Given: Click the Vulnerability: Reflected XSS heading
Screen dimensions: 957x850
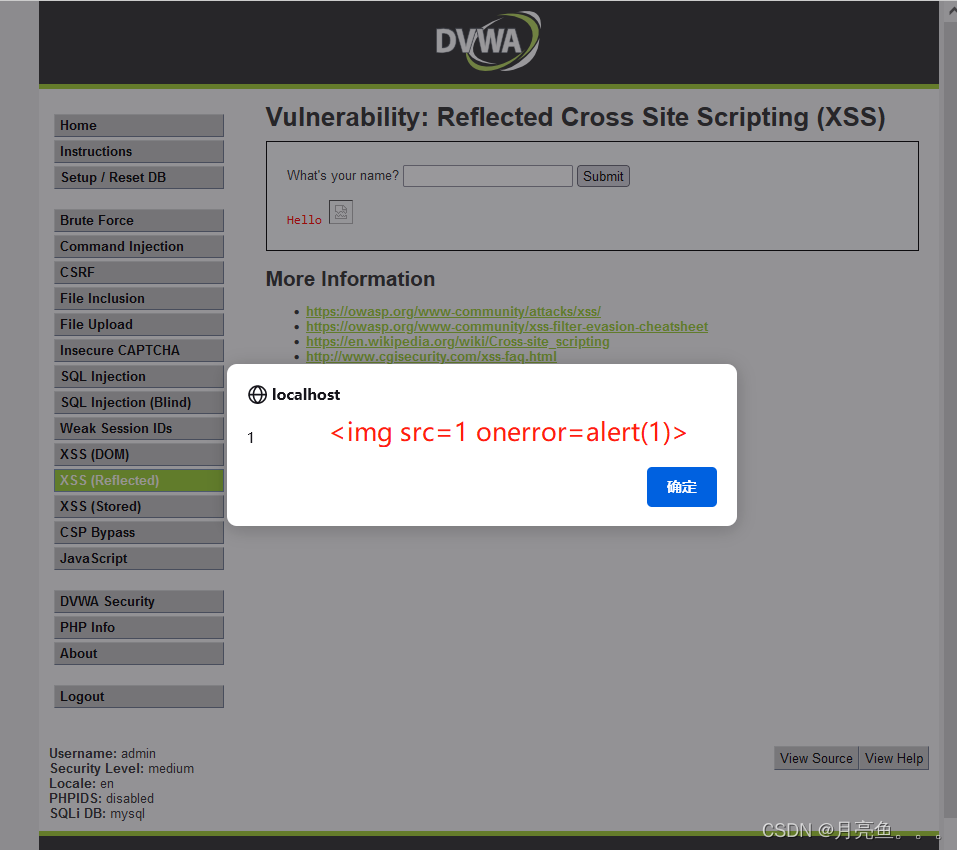Looking at the screenshot, I should pyautogui.click(x=575, y=117).
